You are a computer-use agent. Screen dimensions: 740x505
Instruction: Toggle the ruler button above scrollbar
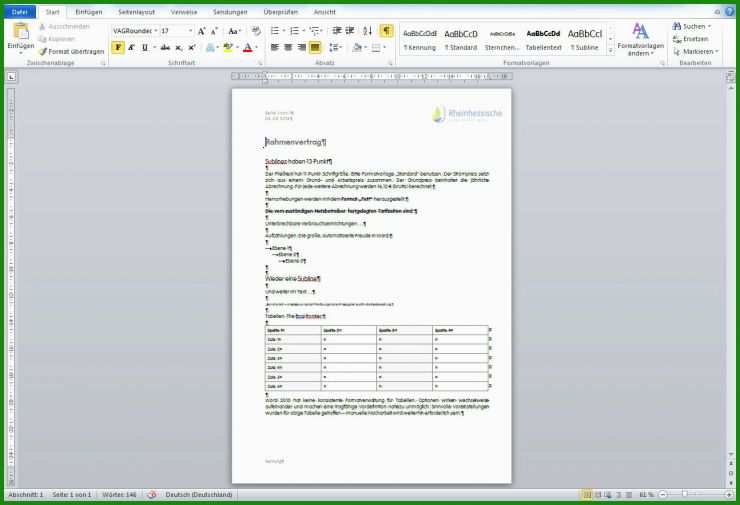[731, 76]
